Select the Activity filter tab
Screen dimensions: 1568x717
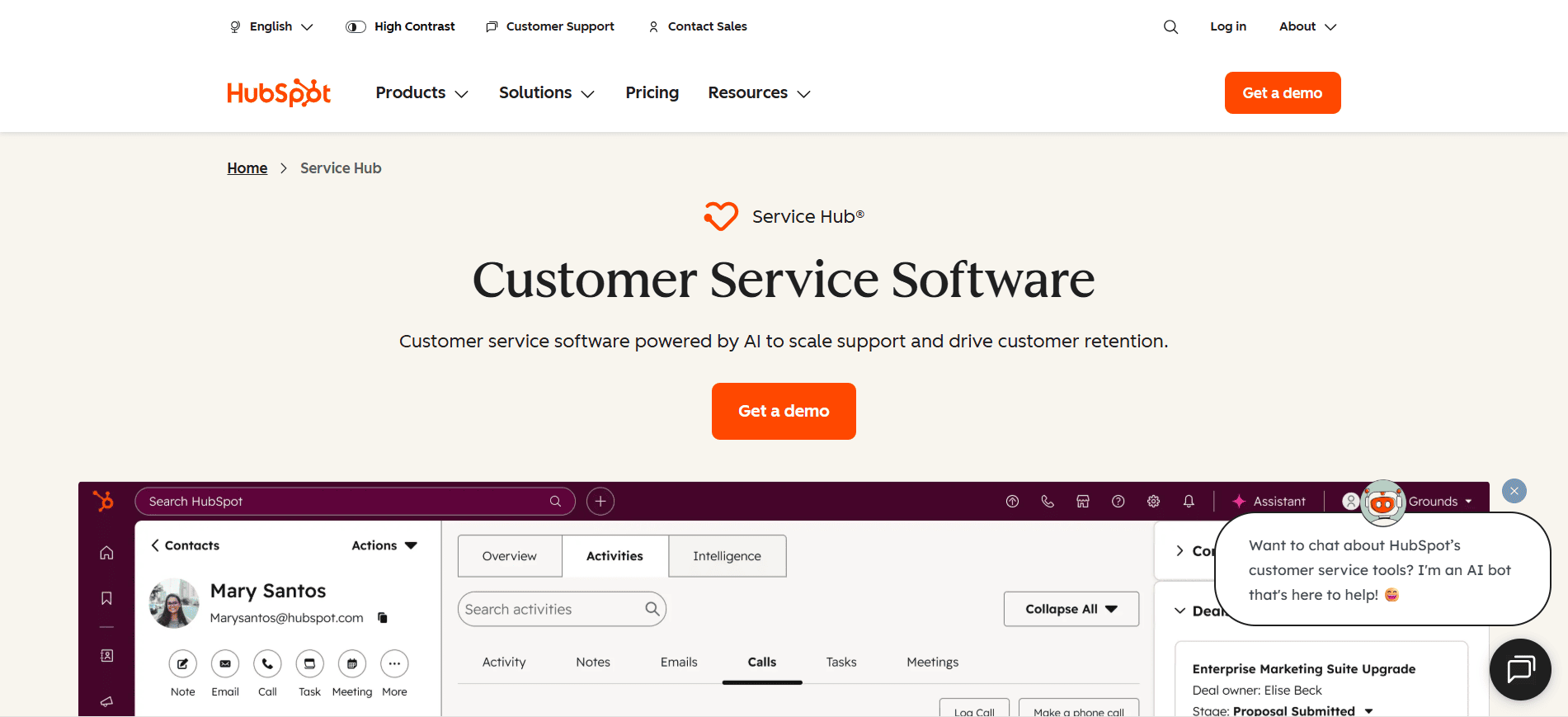504,662
